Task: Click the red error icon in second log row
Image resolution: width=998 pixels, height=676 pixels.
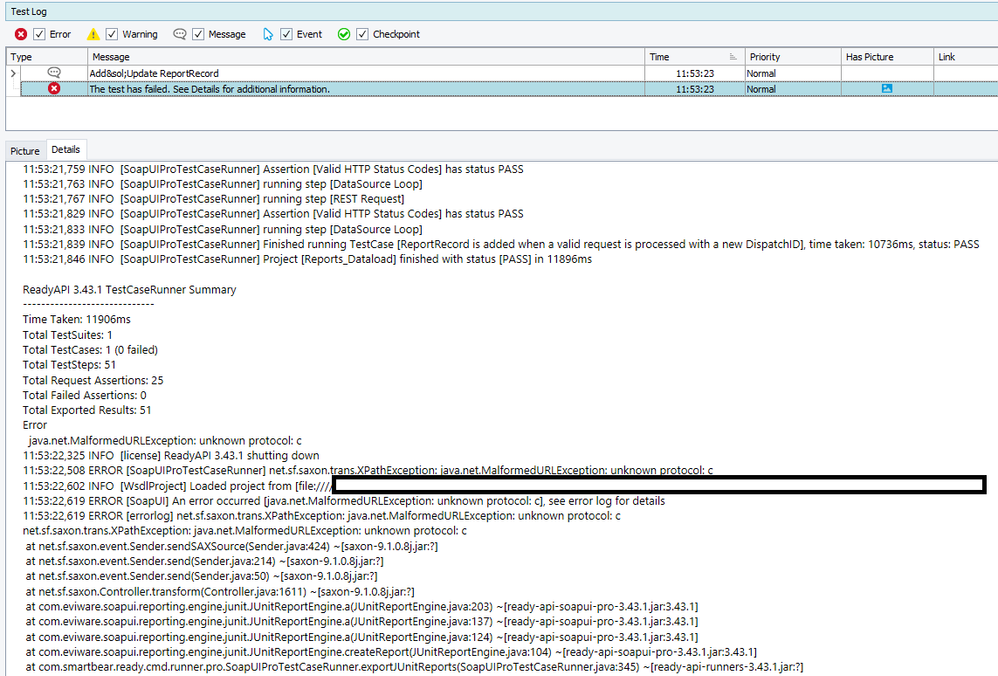Action: point(54,89)
